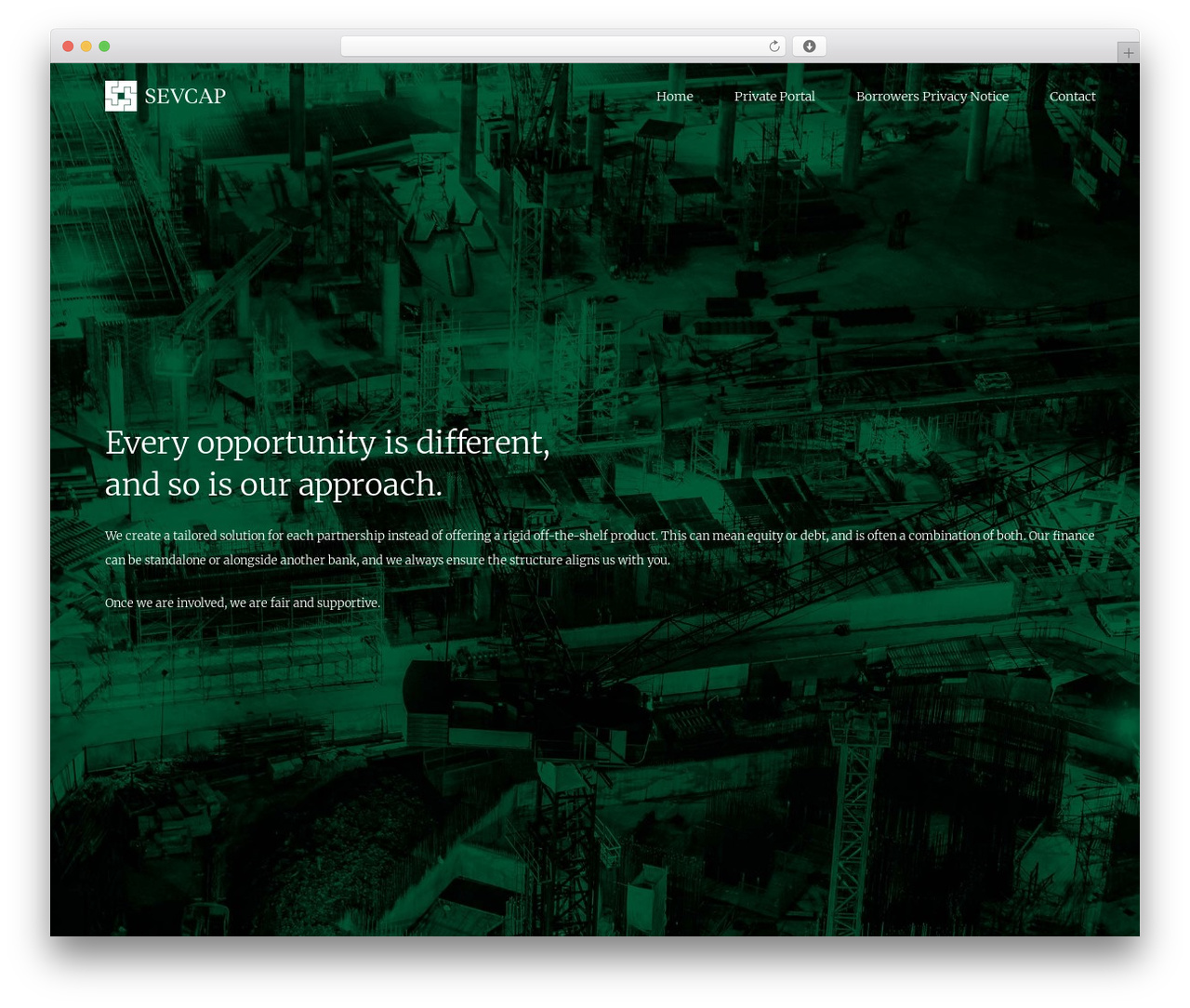
Task: Close the browser window with red button
Action: 68,46
